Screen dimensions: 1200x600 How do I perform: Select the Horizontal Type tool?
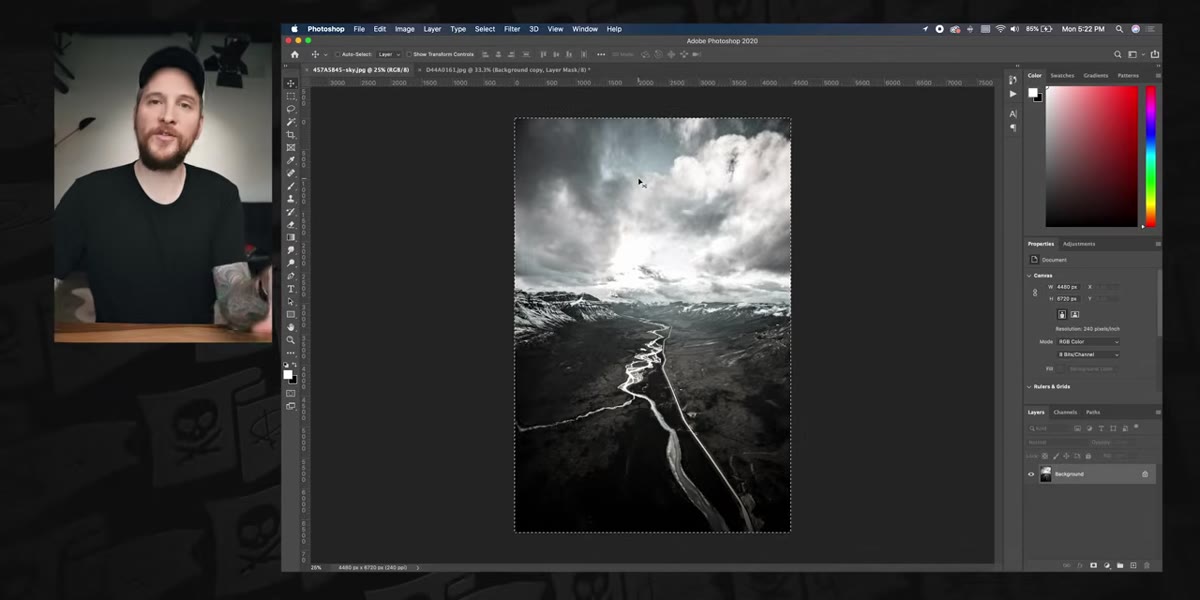pyautogui.click(x=291, y=289)
